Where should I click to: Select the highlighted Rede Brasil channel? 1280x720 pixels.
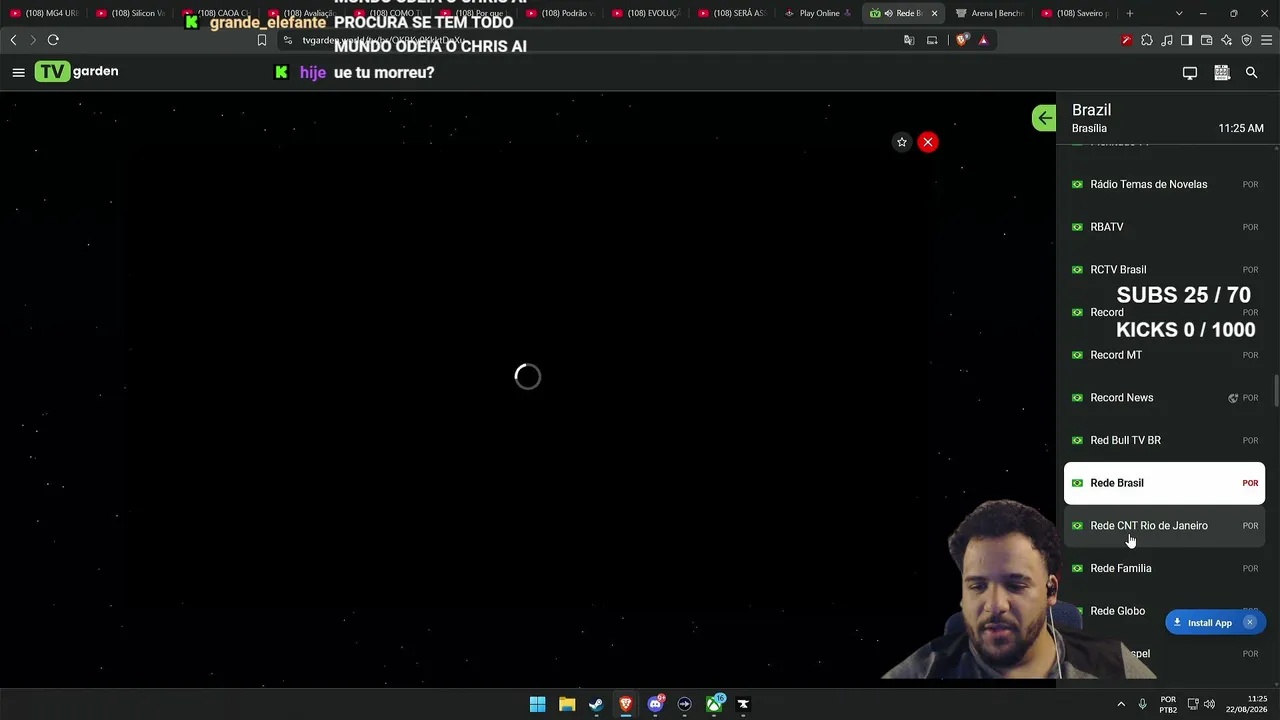(1164, 483)
